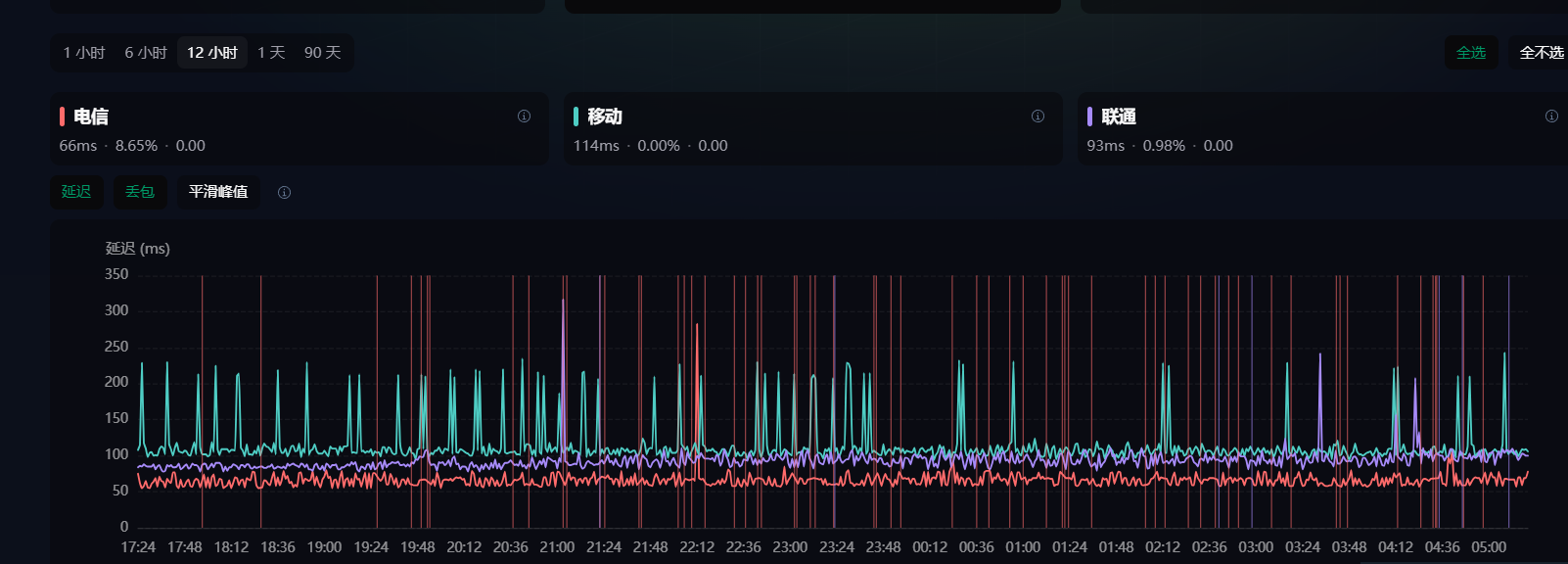Click the 350 y-axis label
The height and width of the screenshot is (564, 1568).
click(x=116, y=274)
